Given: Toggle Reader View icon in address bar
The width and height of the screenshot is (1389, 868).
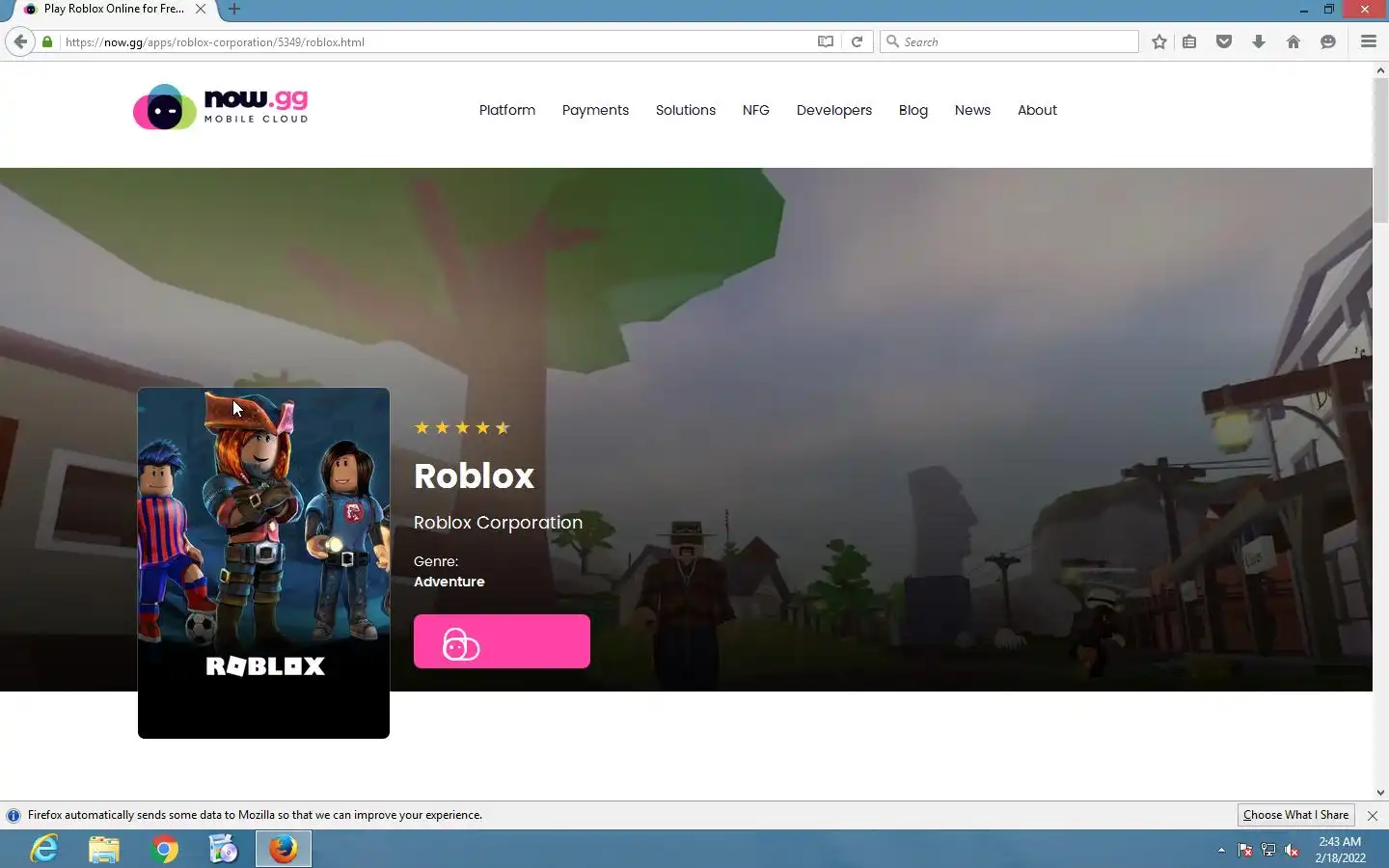Looking at the screenshot, I should coord(826,41).
